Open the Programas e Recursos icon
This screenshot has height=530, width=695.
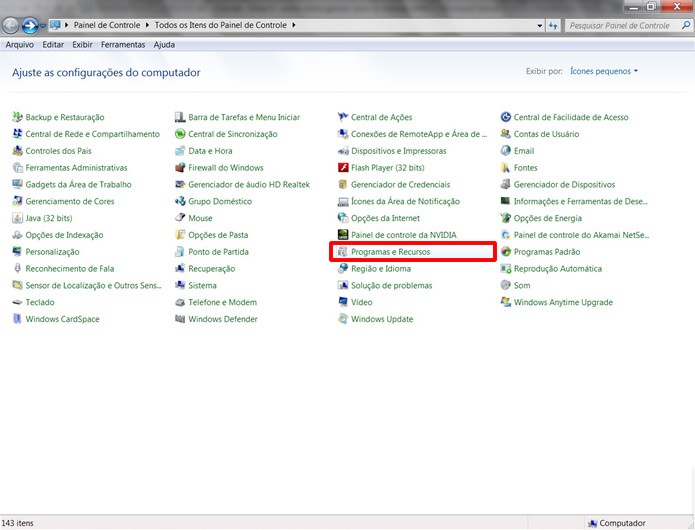343,252
